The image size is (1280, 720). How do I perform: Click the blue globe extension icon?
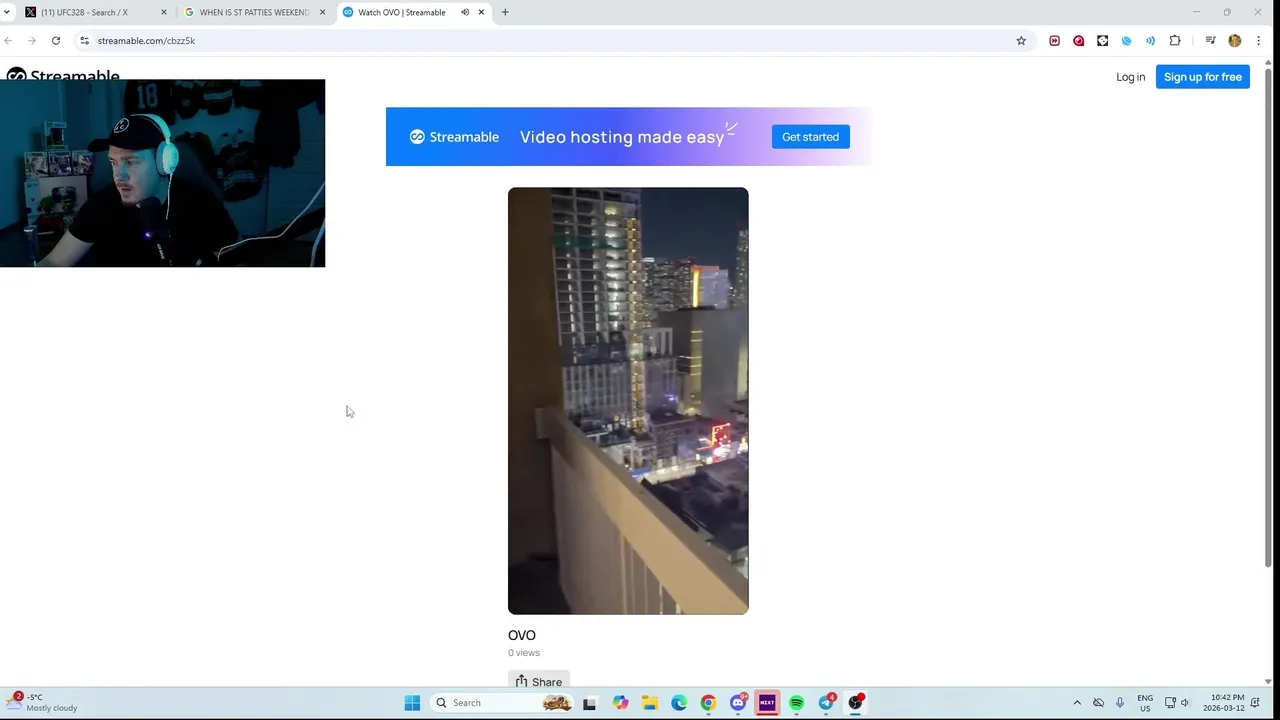[1126, 41]
